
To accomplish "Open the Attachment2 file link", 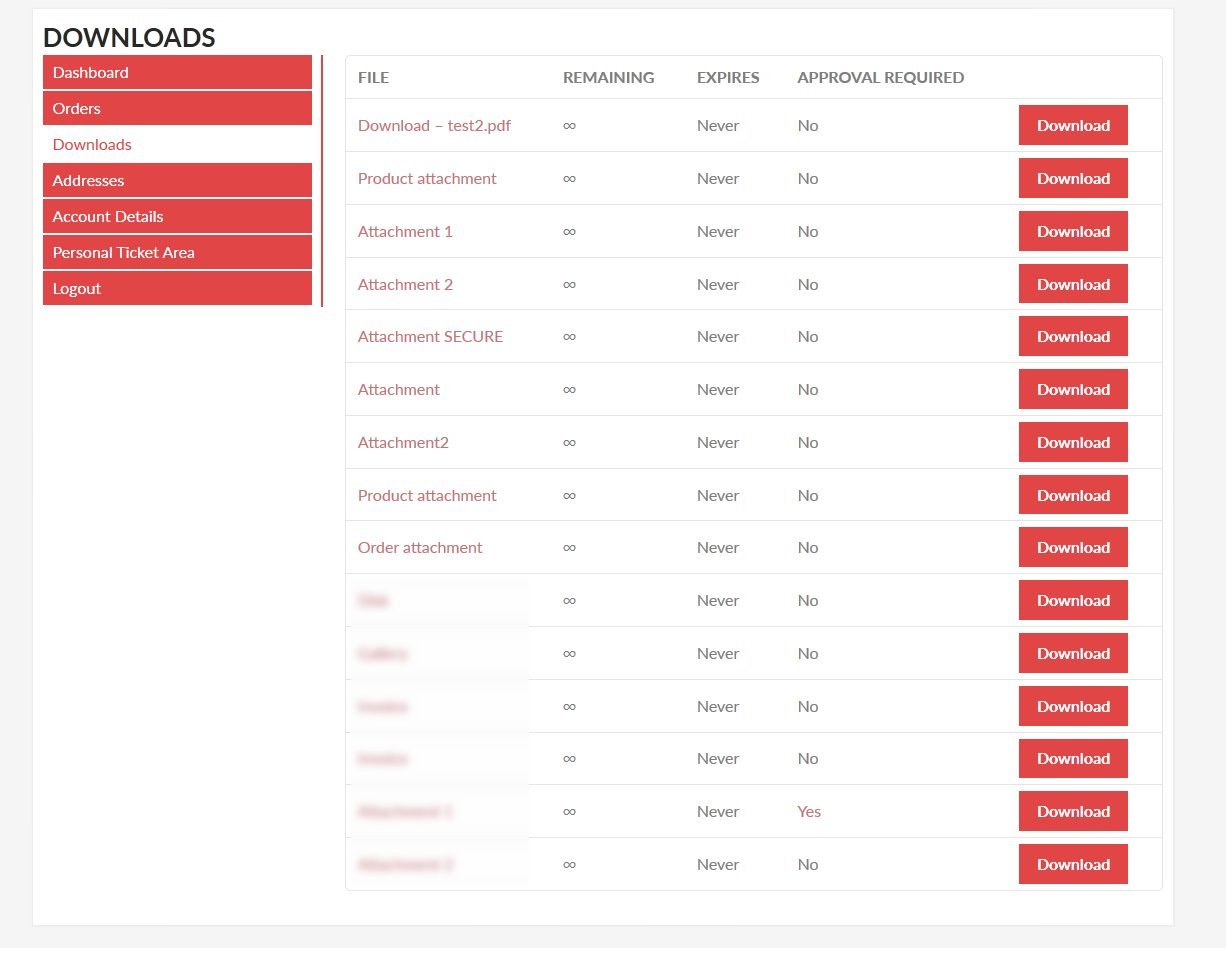I will pyautogui.click(x=403, y=442).
